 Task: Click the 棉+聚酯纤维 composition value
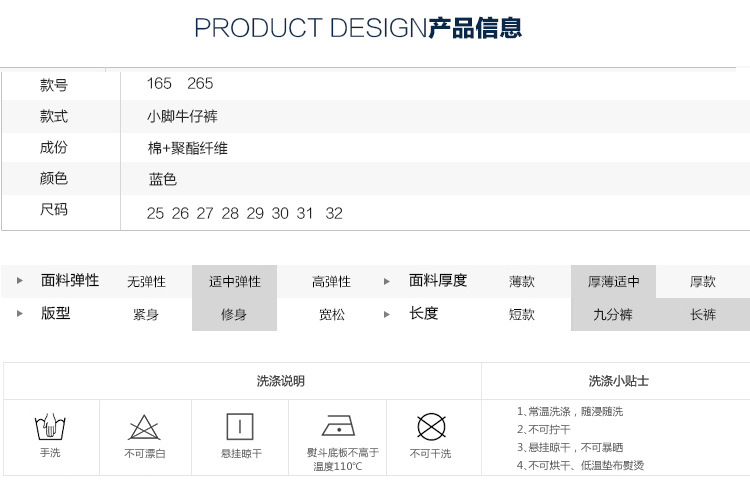click(188, 148)
